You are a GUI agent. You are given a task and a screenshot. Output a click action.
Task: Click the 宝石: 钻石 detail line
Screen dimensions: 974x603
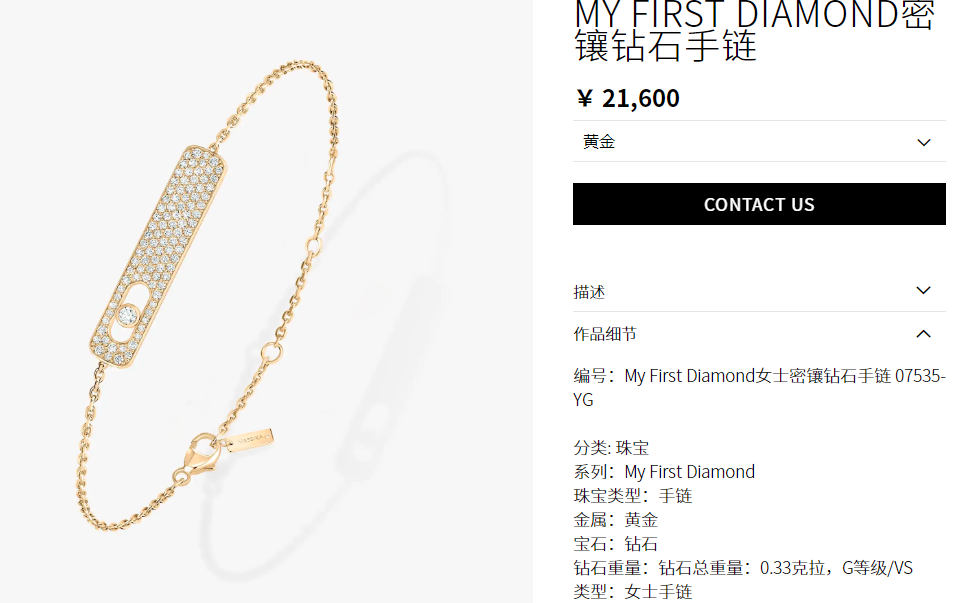[616, 543]
